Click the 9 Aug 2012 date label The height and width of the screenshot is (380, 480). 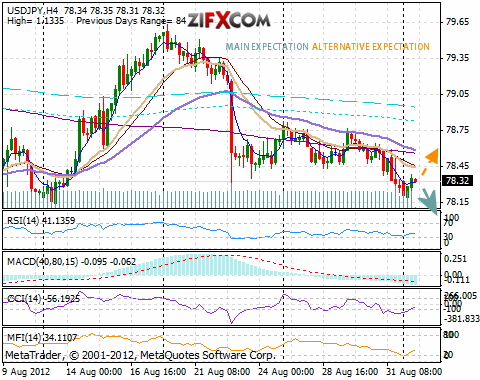pyautogui.click(x=26, y=372)
